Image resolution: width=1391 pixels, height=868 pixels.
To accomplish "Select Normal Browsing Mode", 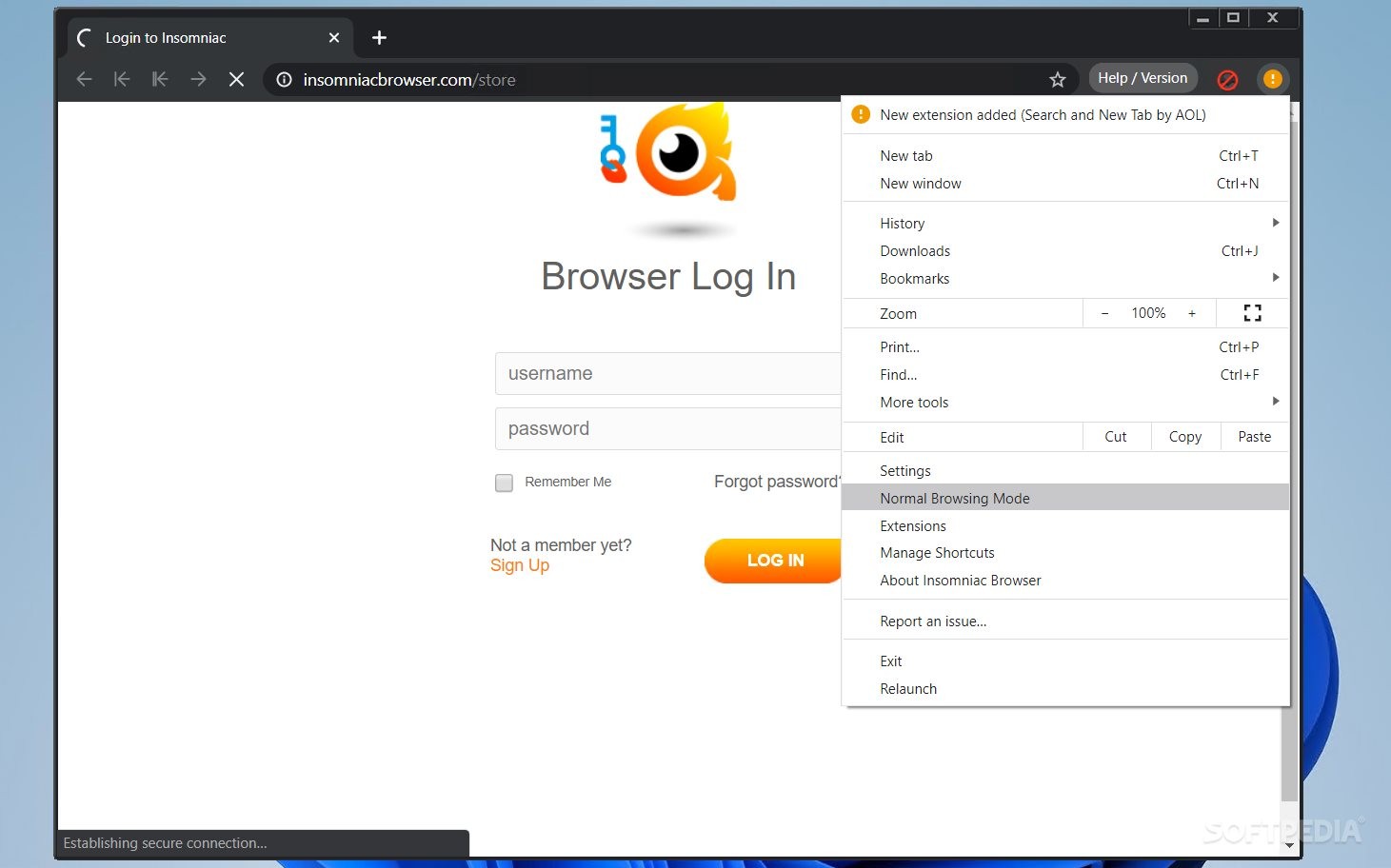I will click(x=1065, y=498).
